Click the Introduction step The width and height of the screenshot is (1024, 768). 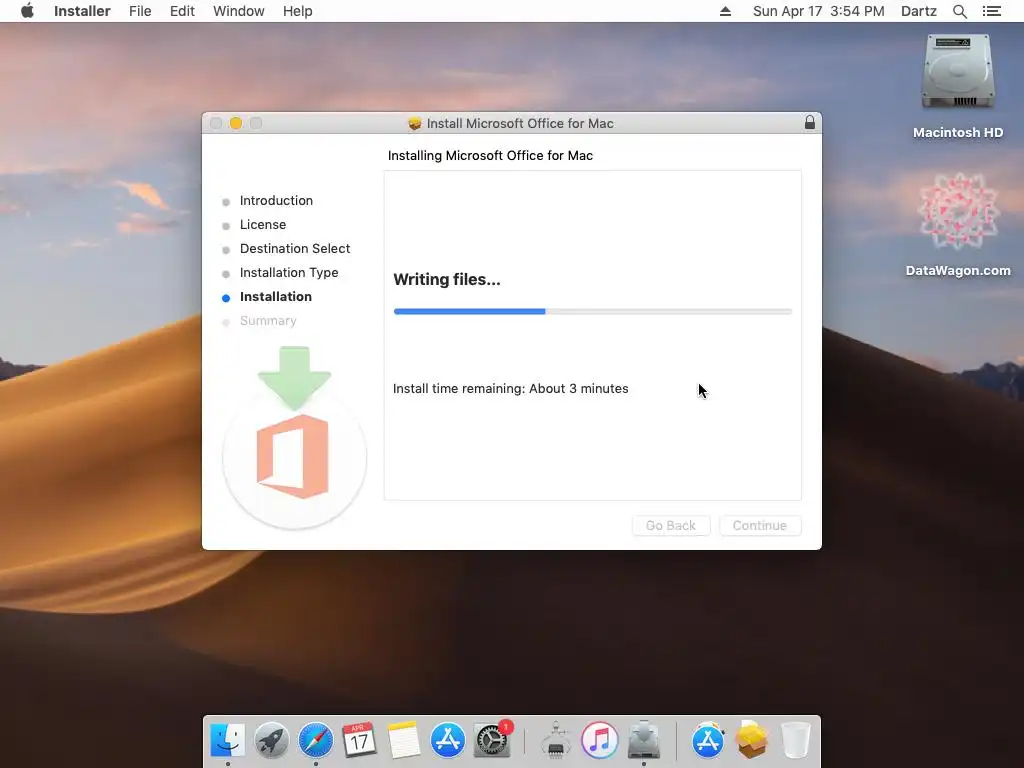(x=276, y=200)
